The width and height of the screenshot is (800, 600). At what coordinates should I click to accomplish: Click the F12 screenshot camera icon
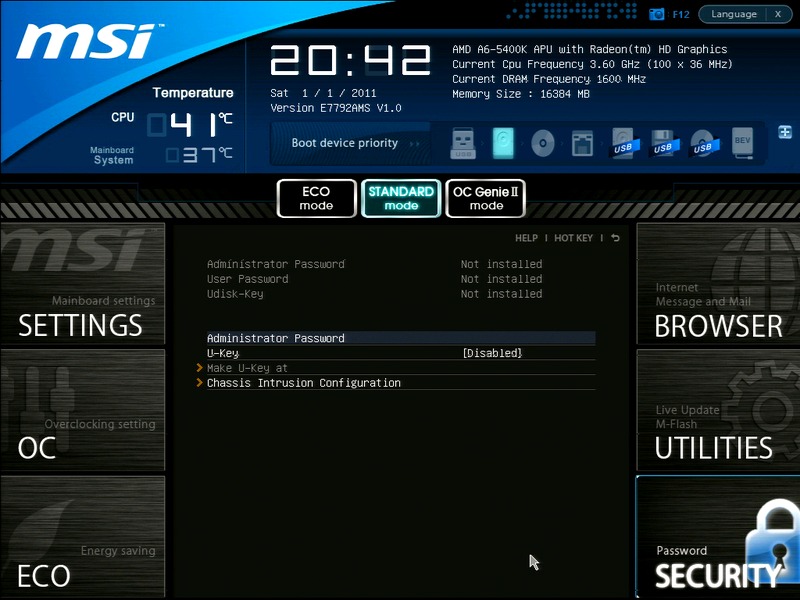656,14
